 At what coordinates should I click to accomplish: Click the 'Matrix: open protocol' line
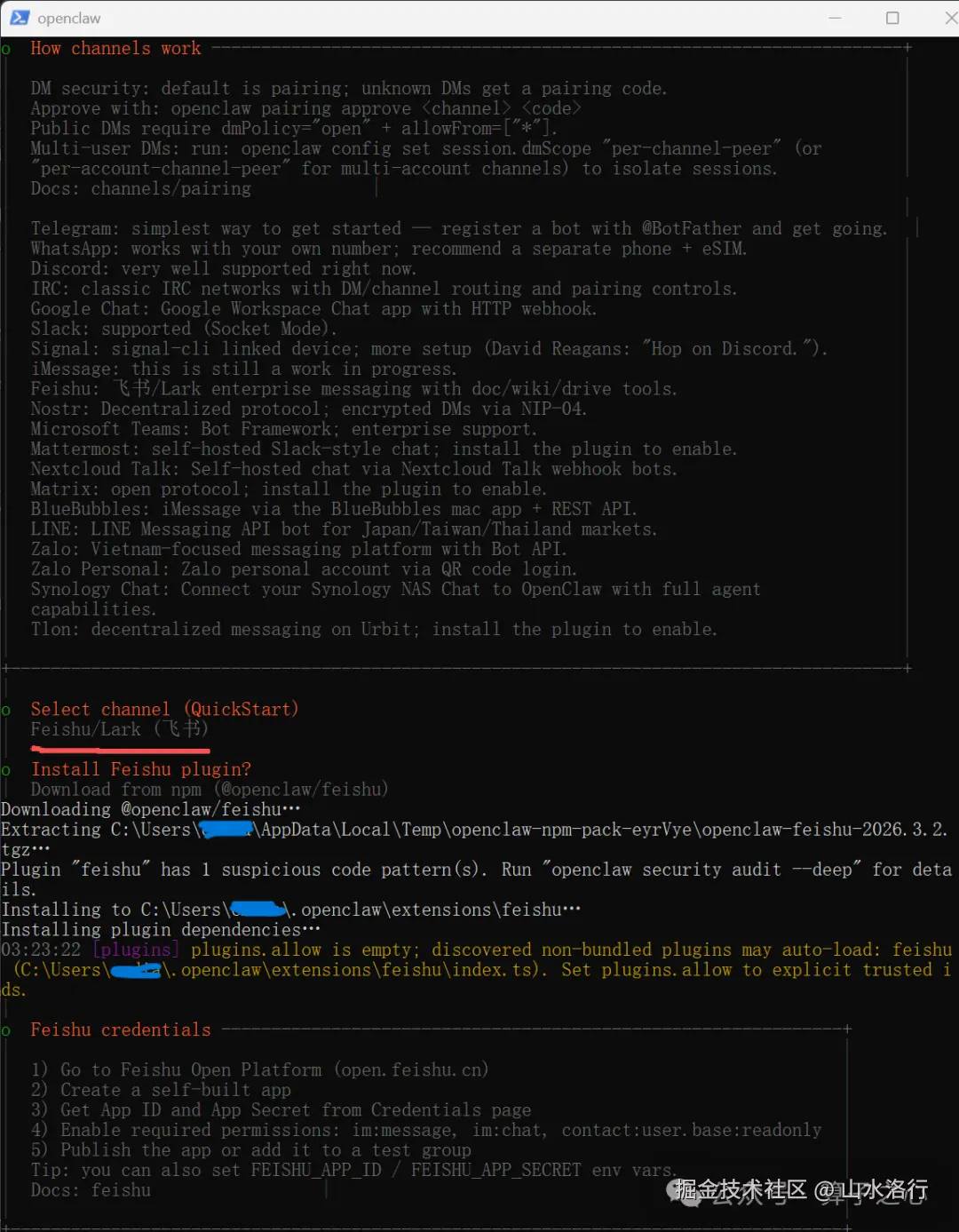tap(289, 489)
